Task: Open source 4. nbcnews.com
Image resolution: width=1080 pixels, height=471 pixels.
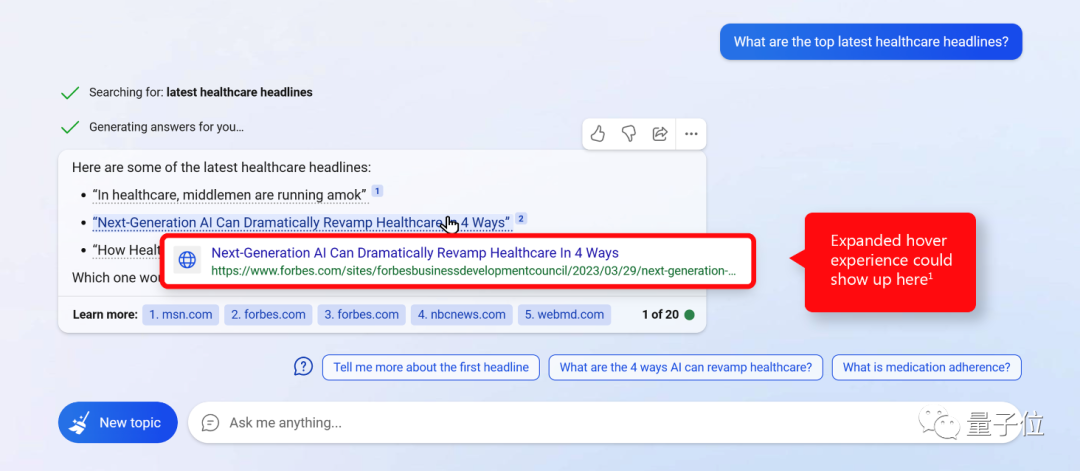Action: coord(462,315)
